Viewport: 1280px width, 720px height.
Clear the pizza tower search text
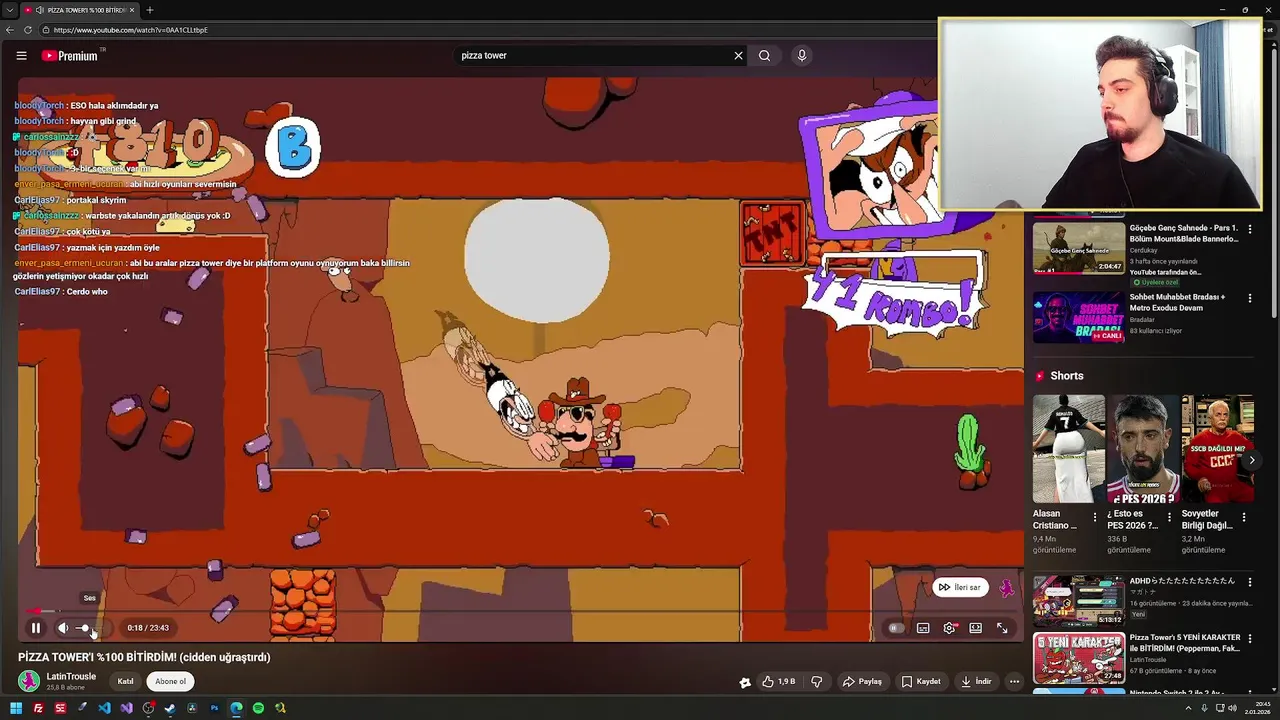tap(738, 56)
